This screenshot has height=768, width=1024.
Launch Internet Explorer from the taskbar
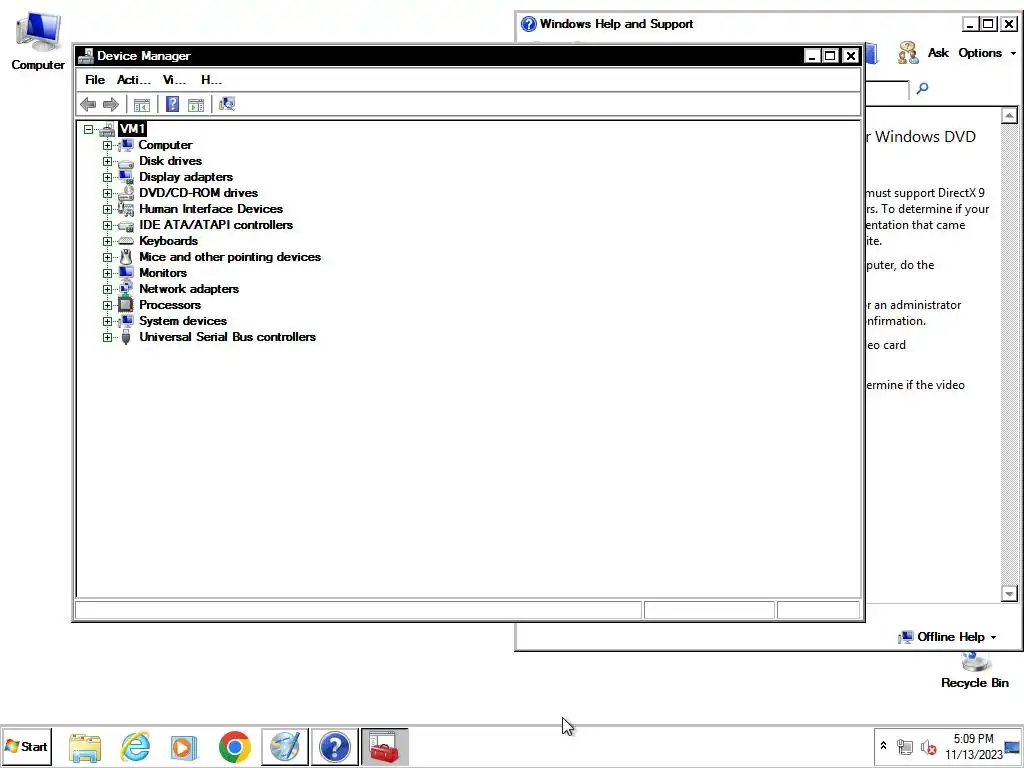136,747
